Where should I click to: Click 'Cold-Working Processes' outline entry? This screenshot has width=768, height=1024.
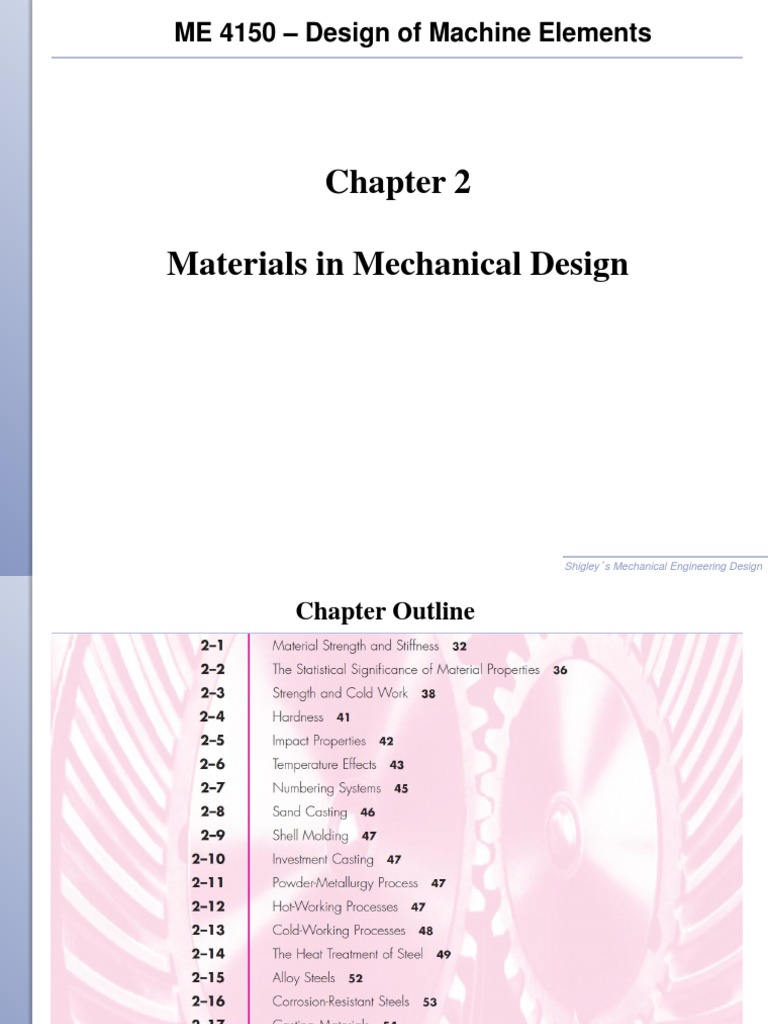pyautogui.click(x=338, y=930)
